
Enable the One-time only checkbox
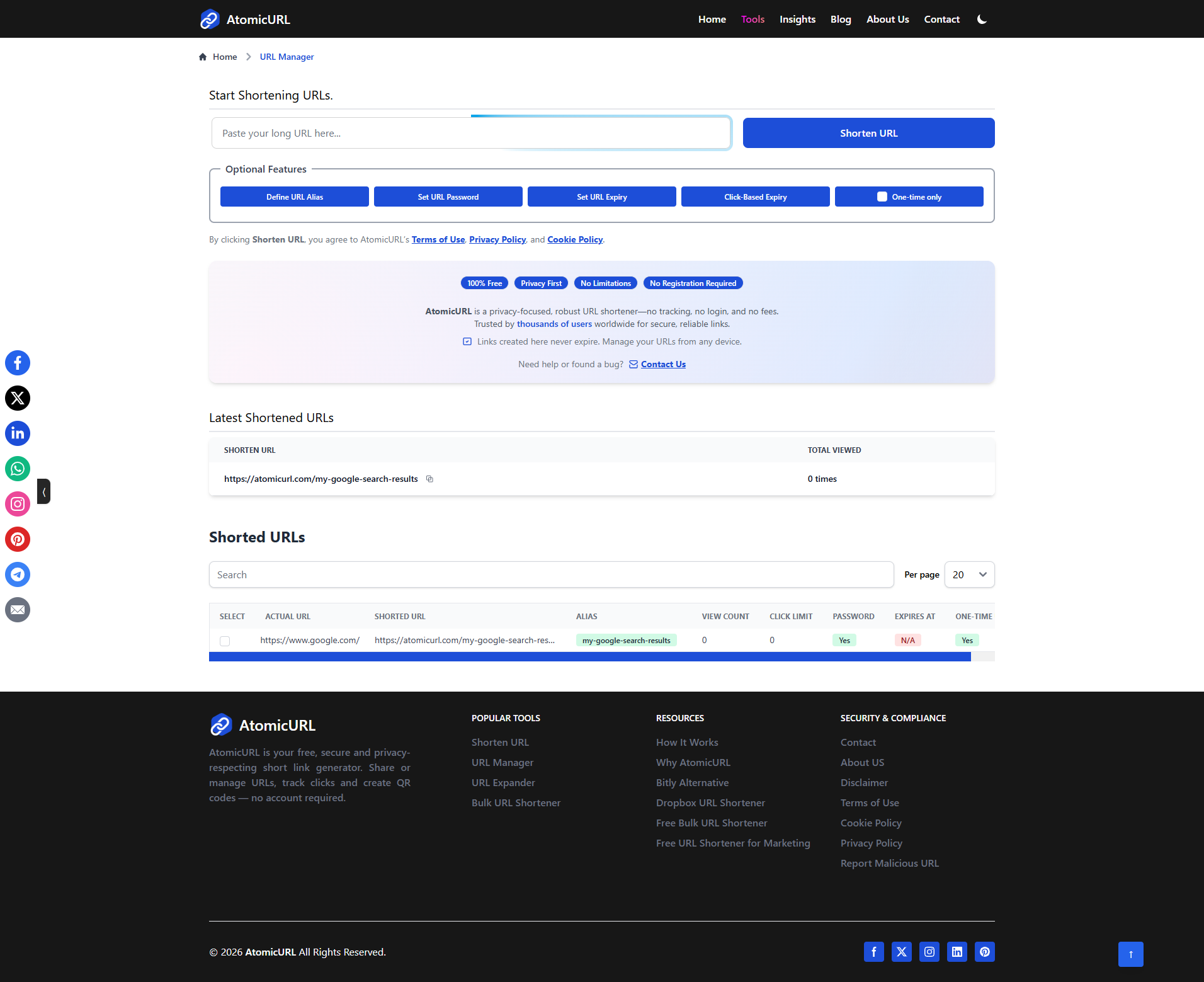(882, 197)
